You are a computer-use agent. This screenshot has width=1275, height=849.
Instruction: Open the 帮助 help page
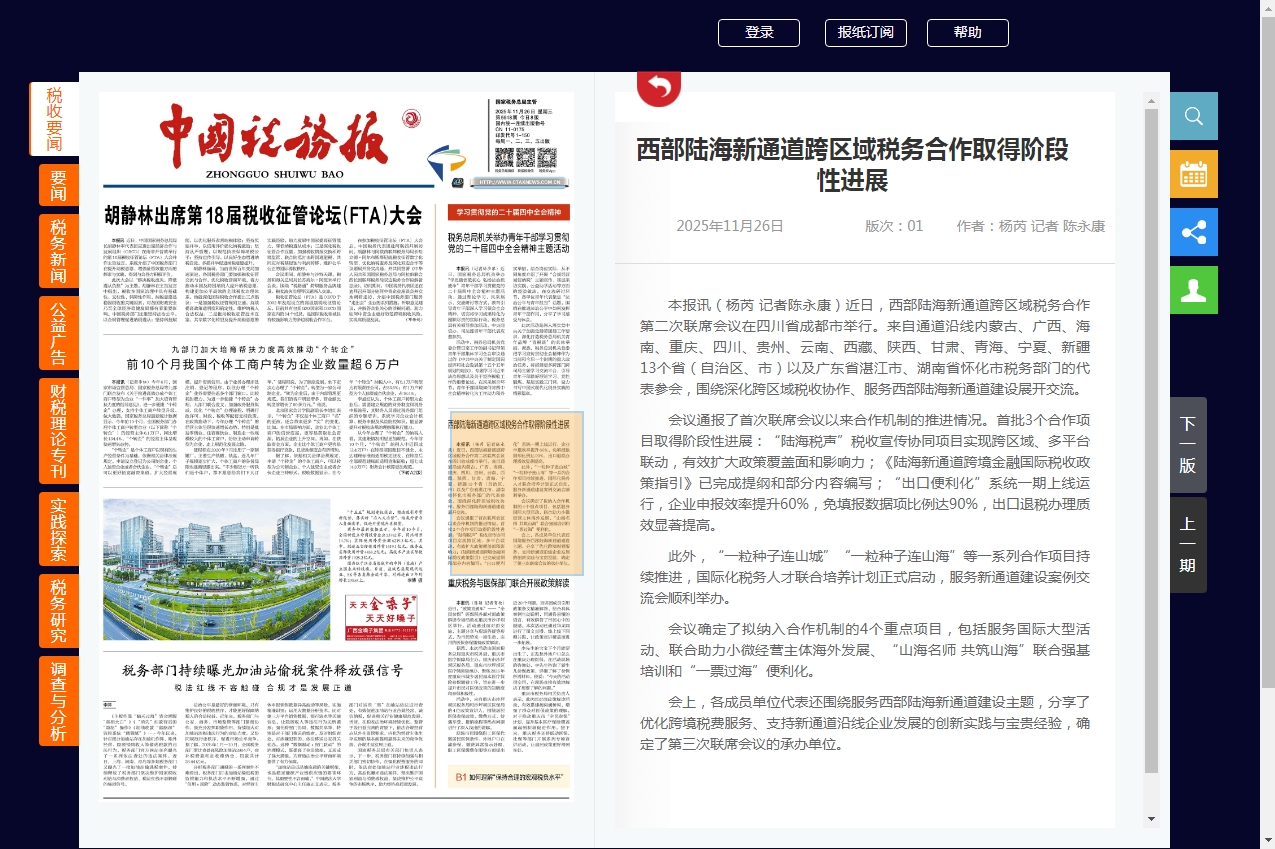(967, 32)
